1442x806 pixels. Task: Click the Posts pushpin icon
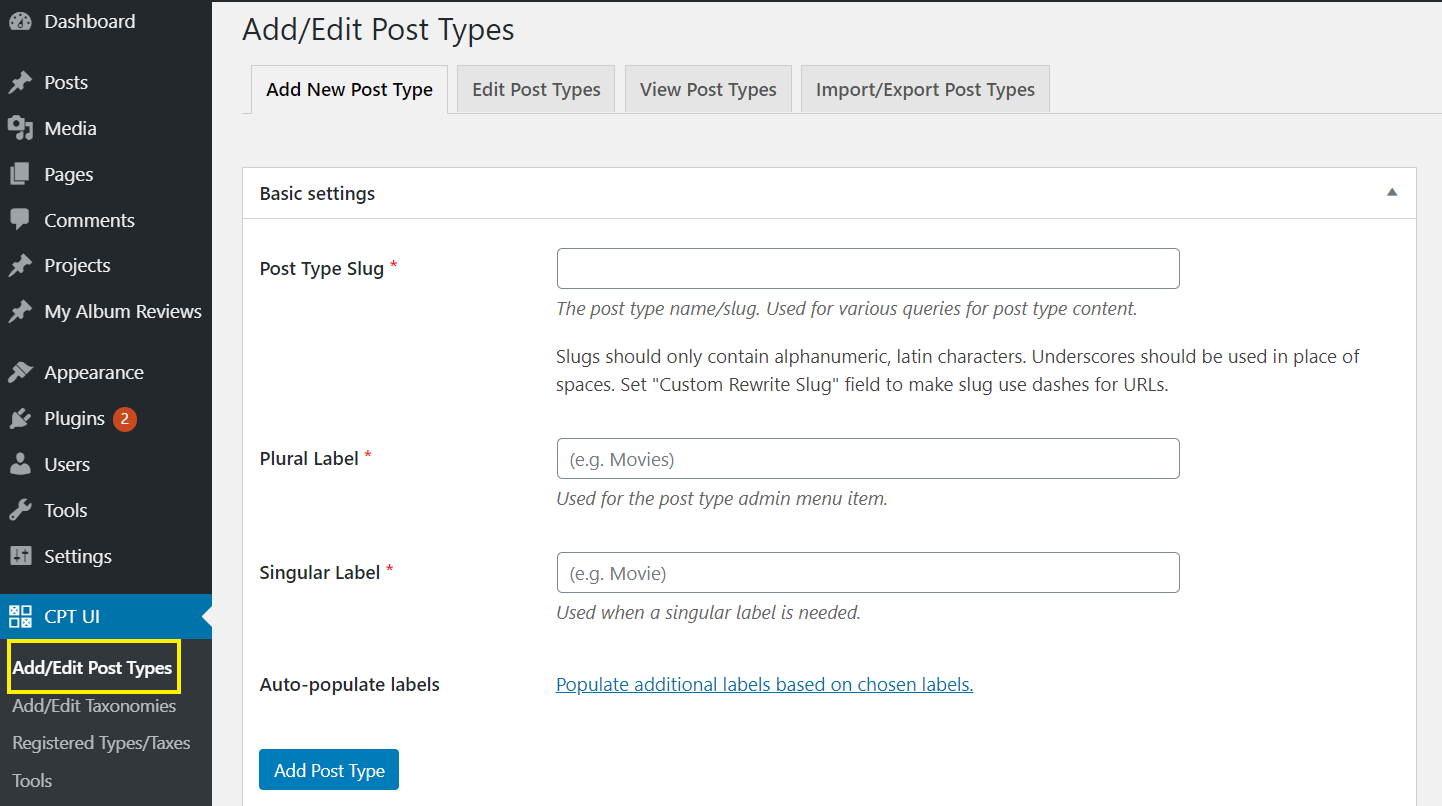click(19, 81)
